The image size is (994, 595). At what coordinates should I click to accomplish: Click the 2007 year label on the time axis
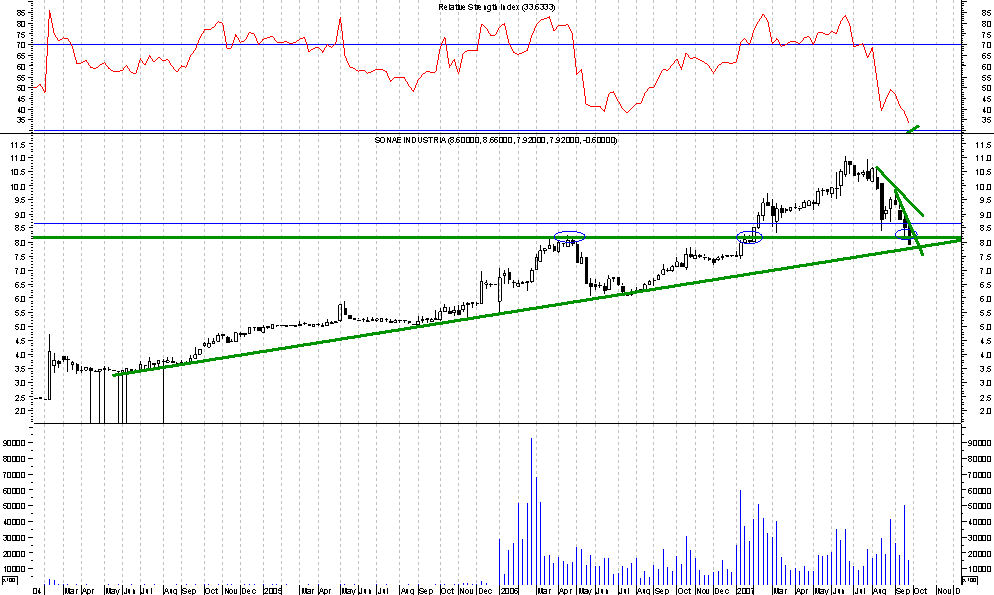(x=744, y=591)
